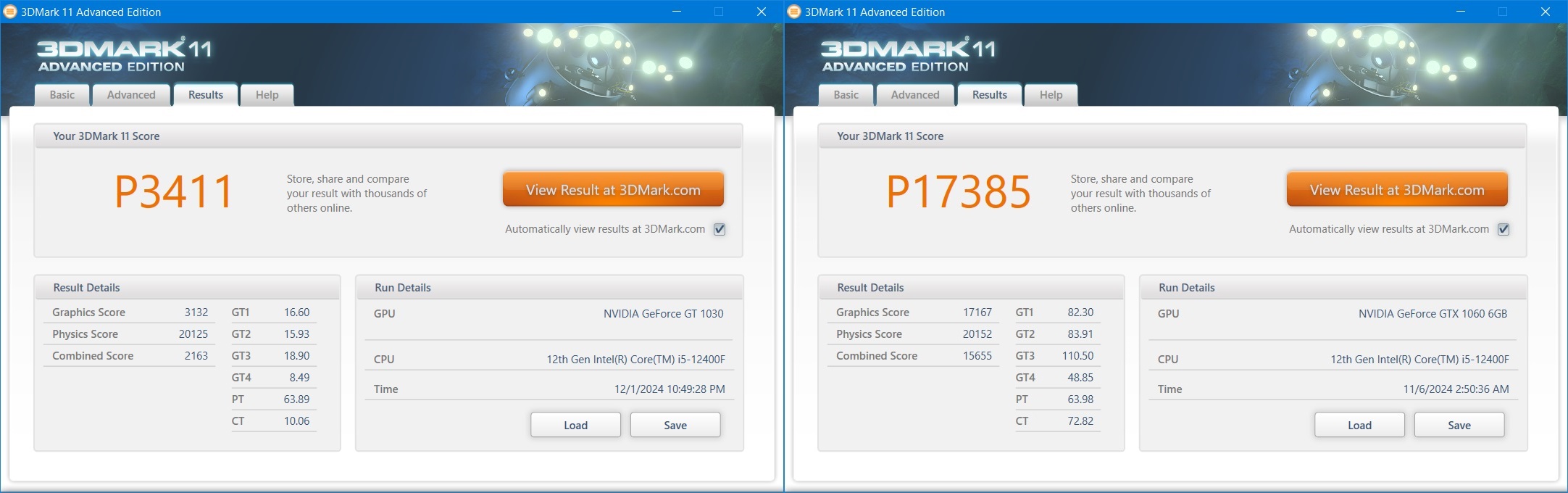Viewport: 1568px width, 493px height.
Task: Select the Results tab in the left window
Action: [x=206, y=95]
